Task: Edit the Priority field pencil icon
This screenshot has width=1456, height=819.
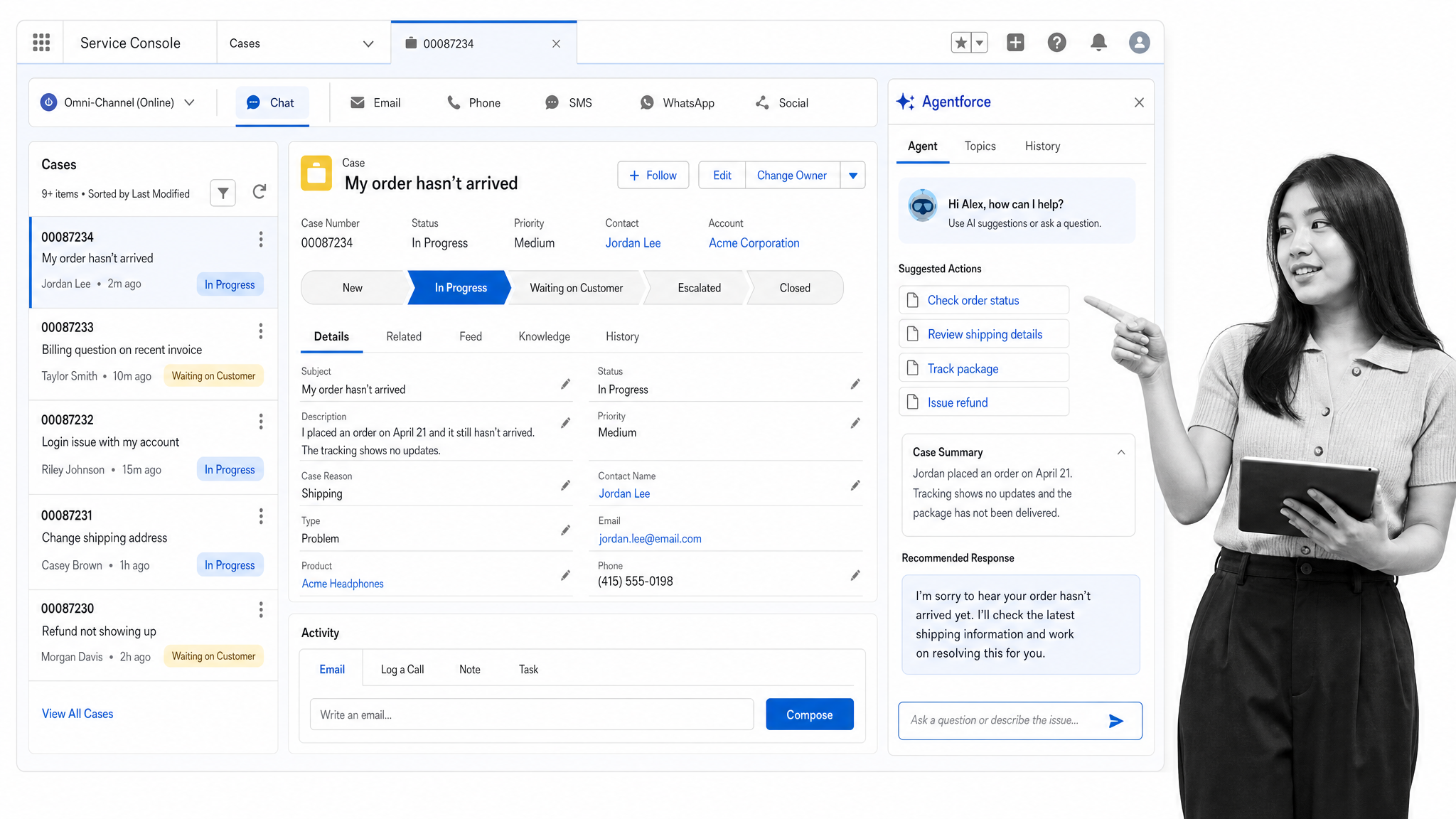Action: pyautogui.click(x=855, y=423)
